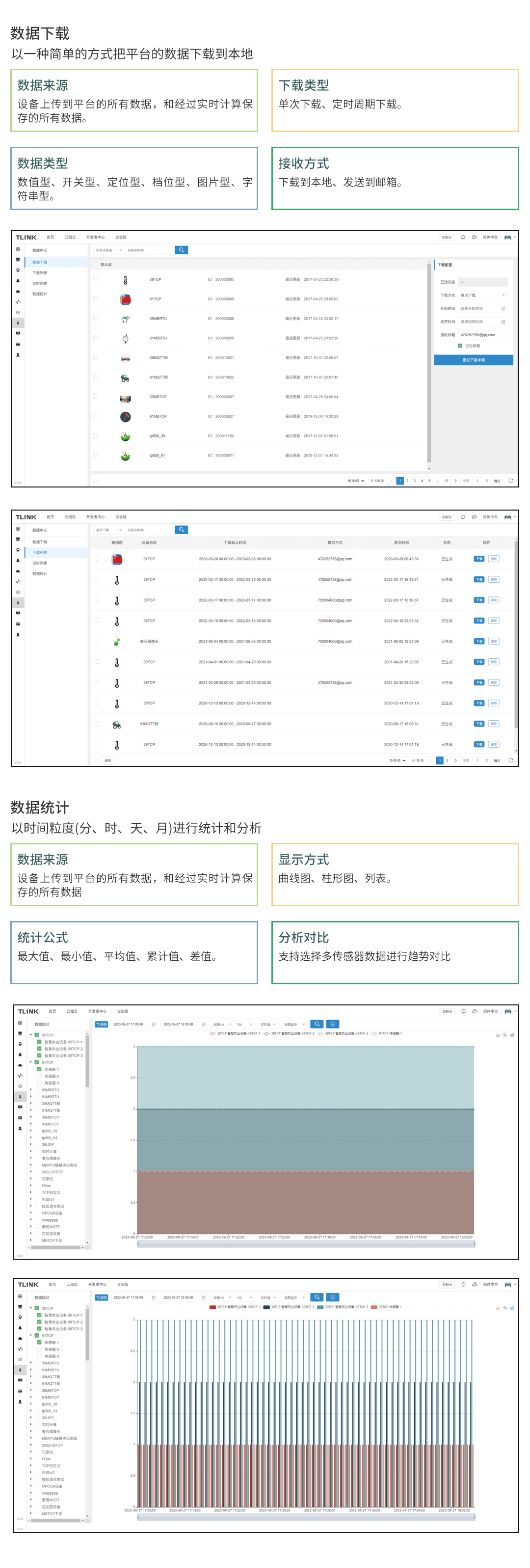This screenshot has height=1568, width=530.
Task: Open the 下载方式 单次下载 dropdown
Action: tap(482, 295)
